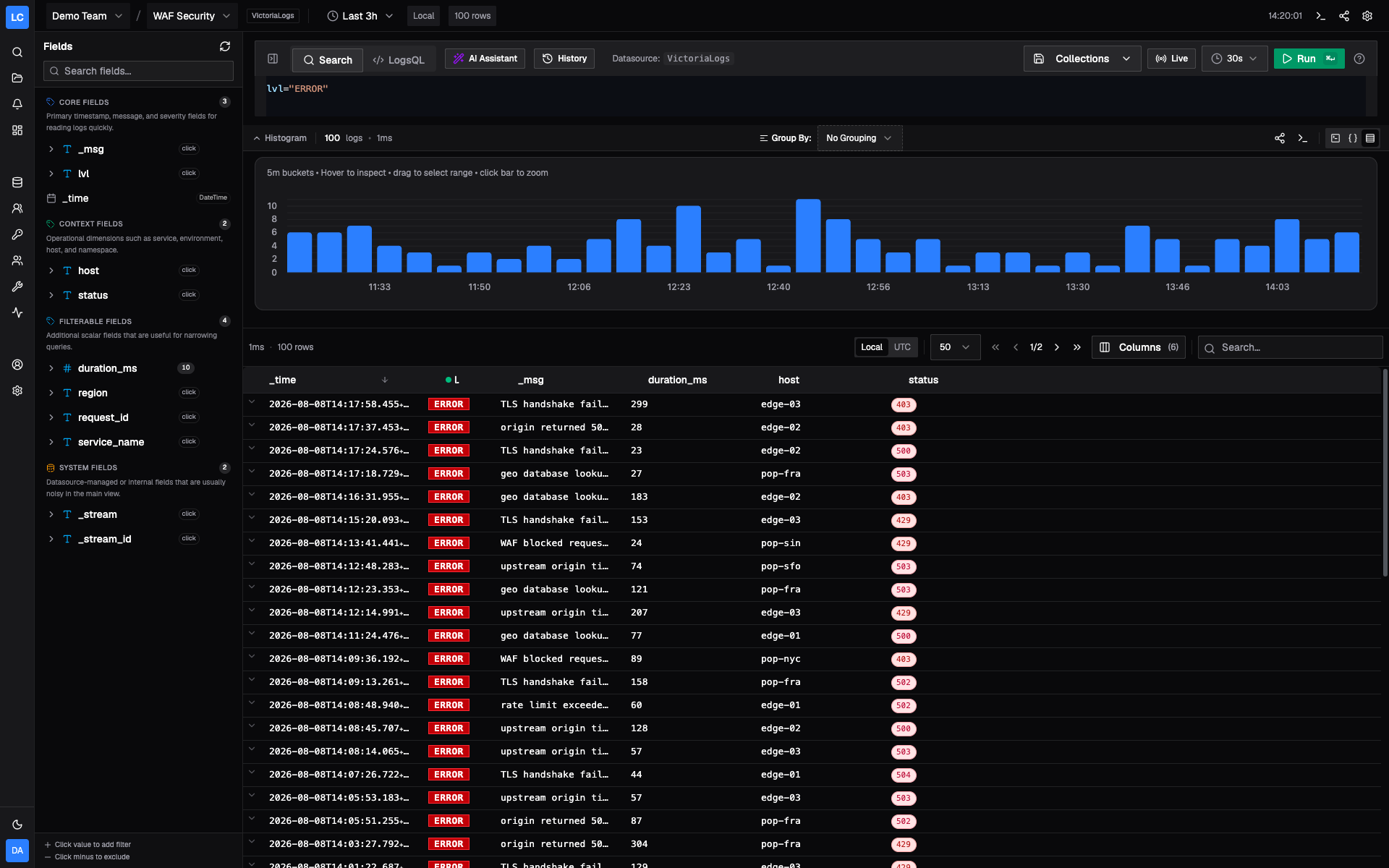1389x868 pixels.
Task: Open the No Grouping dropdown
Action: click(x=859, y=138)
